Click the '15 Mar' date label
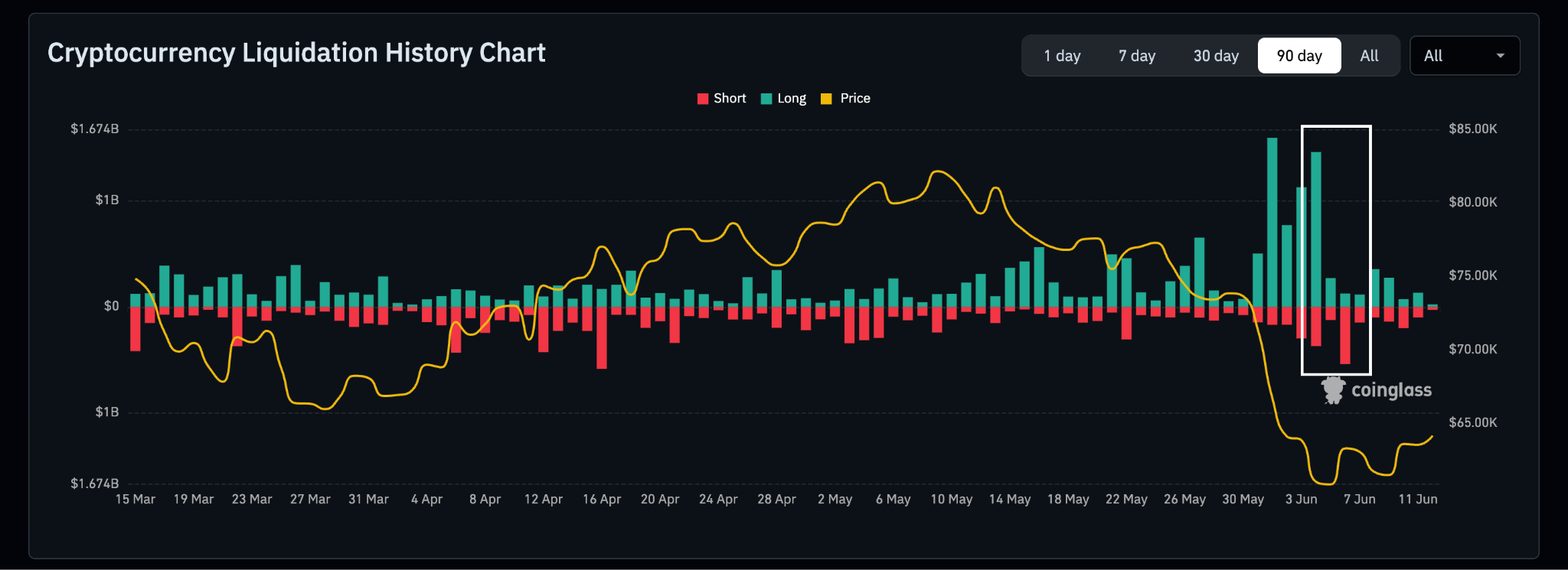Image resolution: width=1568 pixels, height=570 pixels. click(x=136, y=499)
